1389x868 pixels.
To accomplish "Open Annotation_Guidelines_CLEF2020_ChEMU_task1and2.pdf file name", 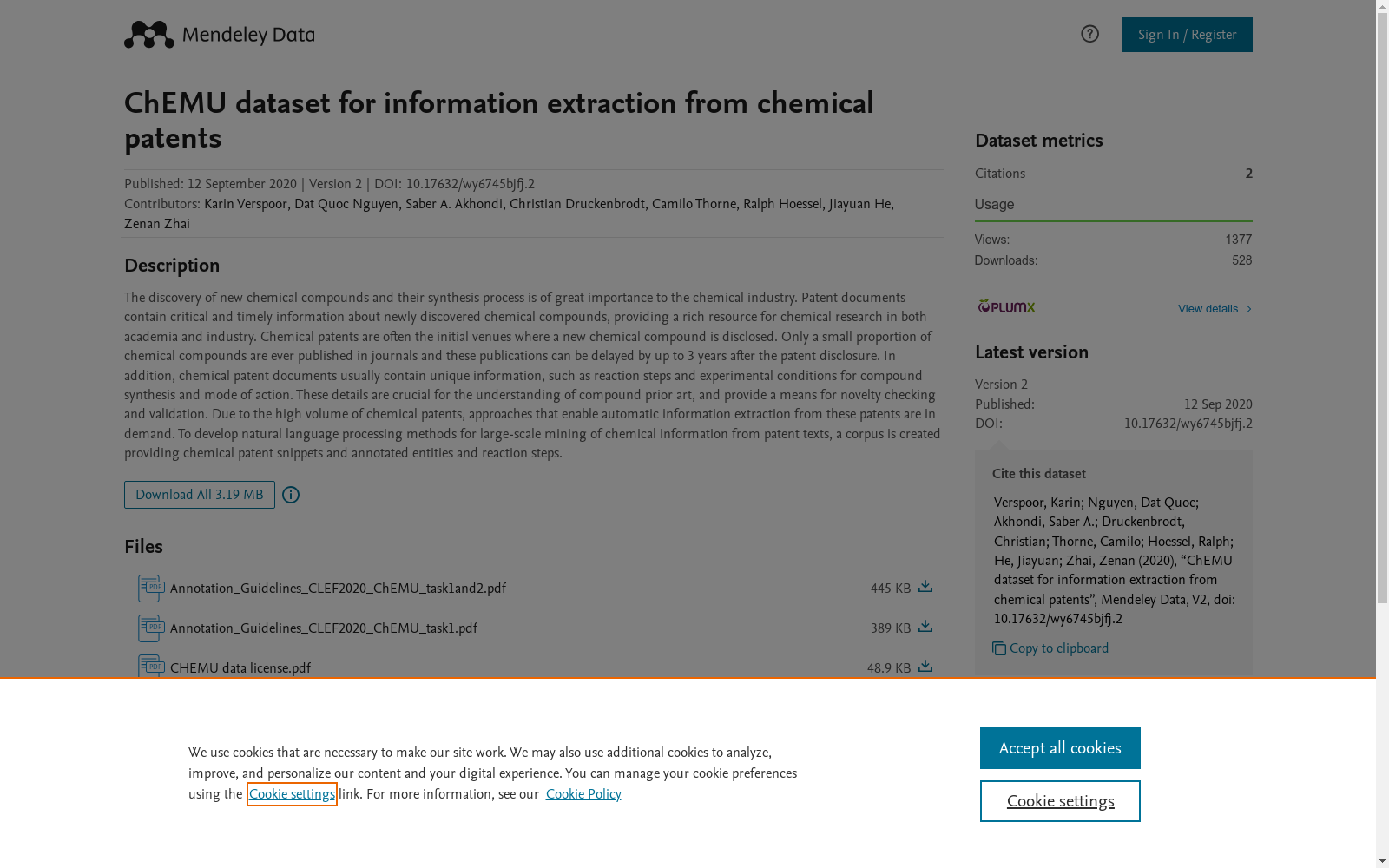I will click(338, 589).
